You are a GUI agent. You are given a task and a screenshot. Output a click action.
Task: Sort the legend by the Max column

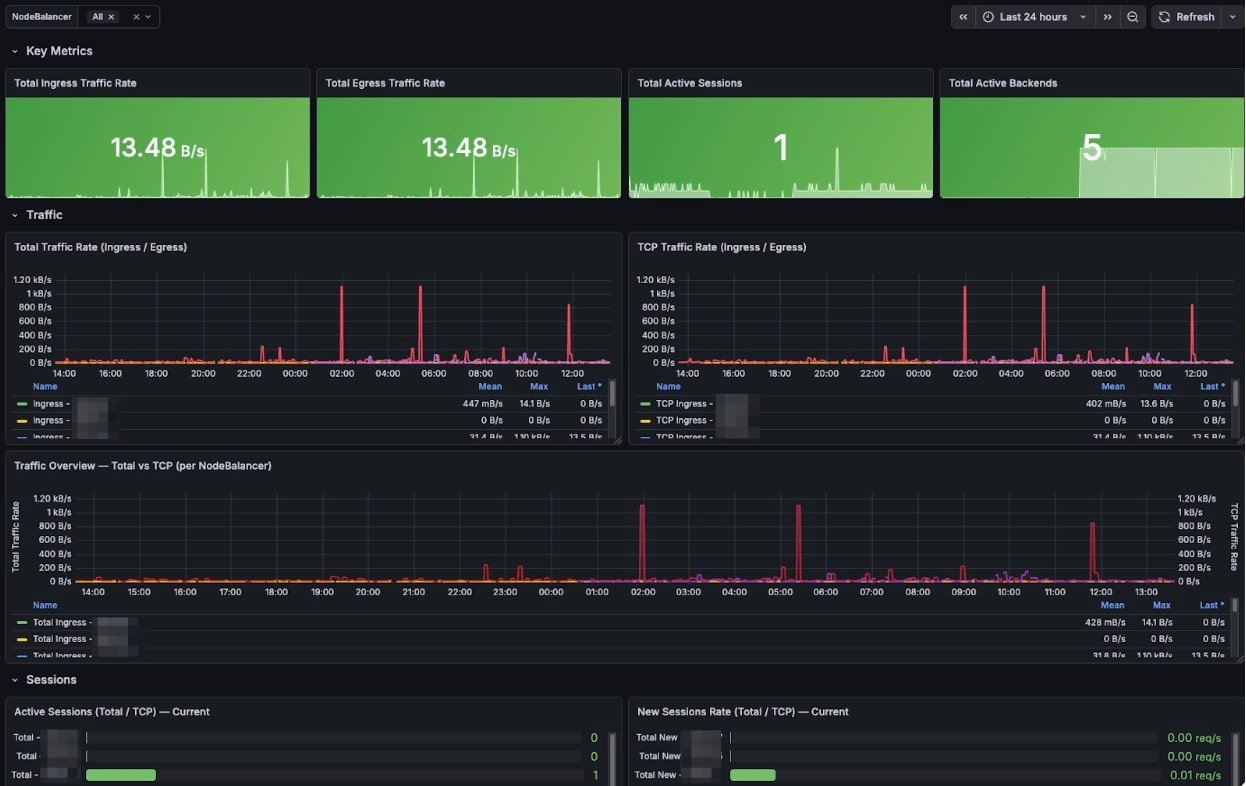click(538, 386)
